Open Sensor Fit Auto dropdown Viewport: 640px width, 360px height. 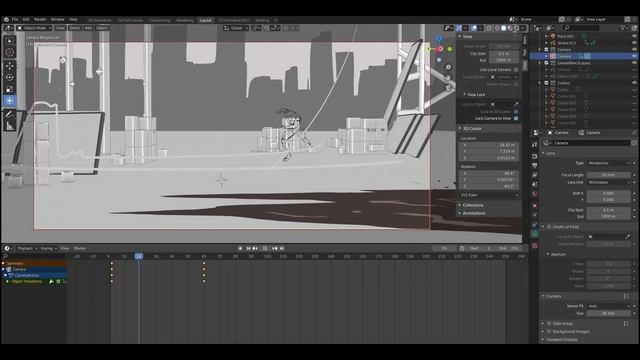[609, 306]
